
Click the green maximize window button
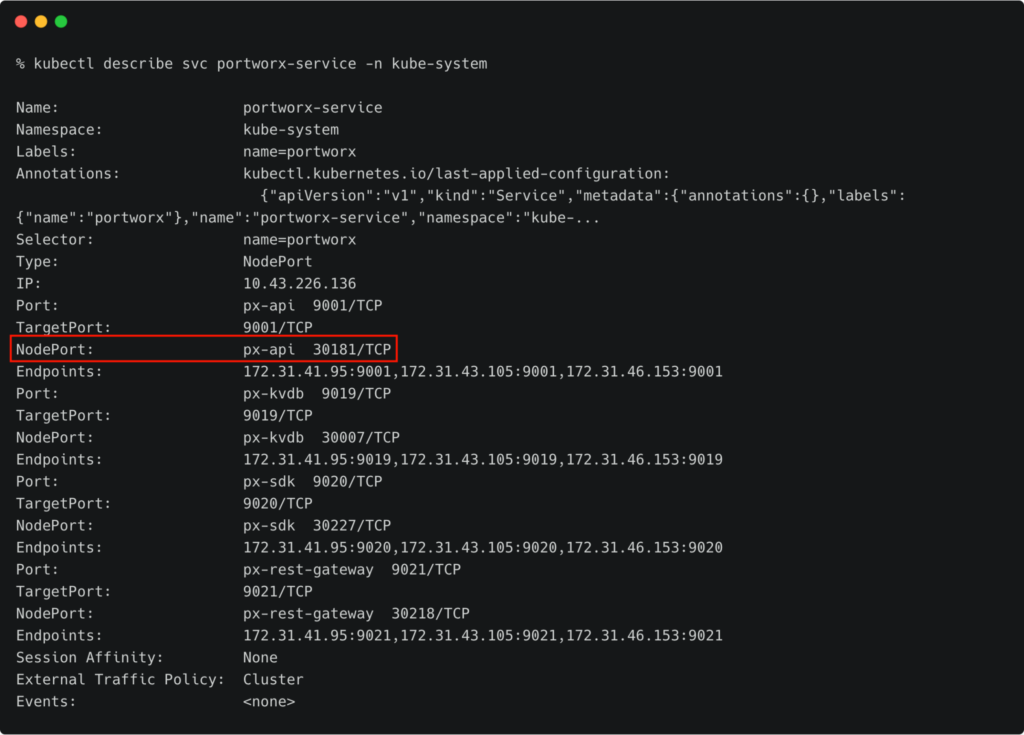(61, 21)
